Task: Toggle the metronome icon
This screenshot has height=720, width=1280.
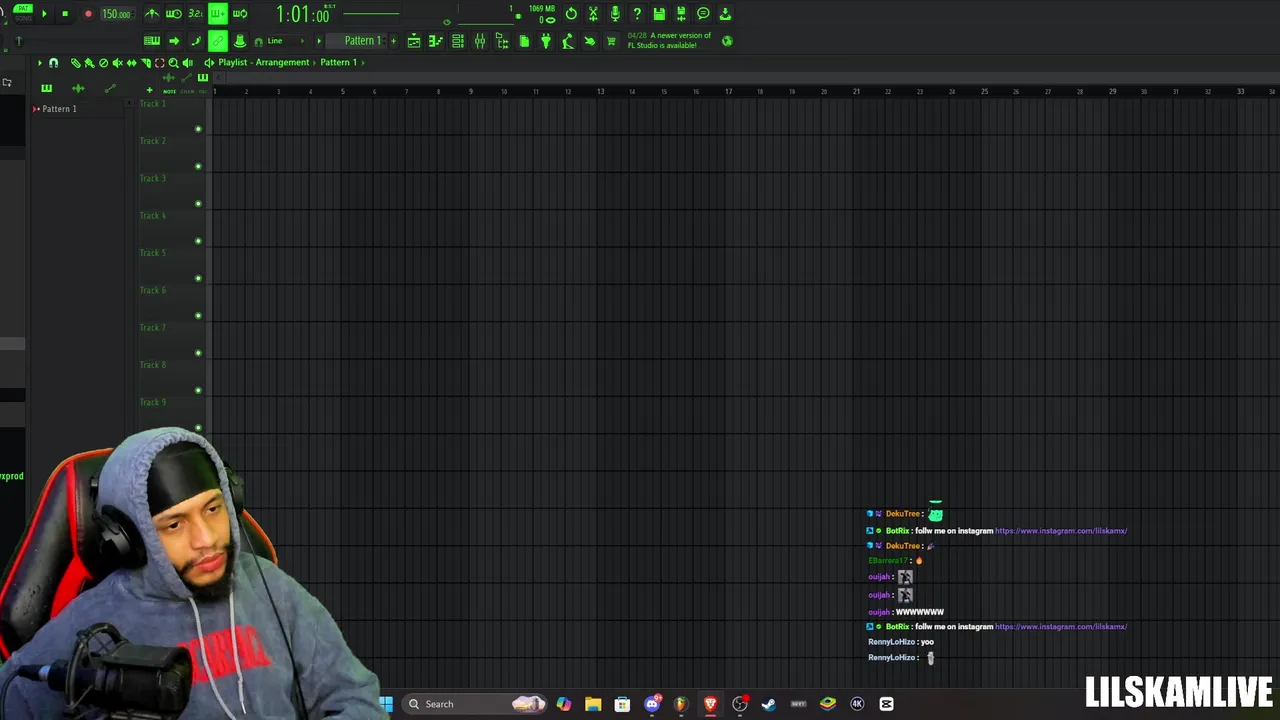Action: tap(152, 14)
